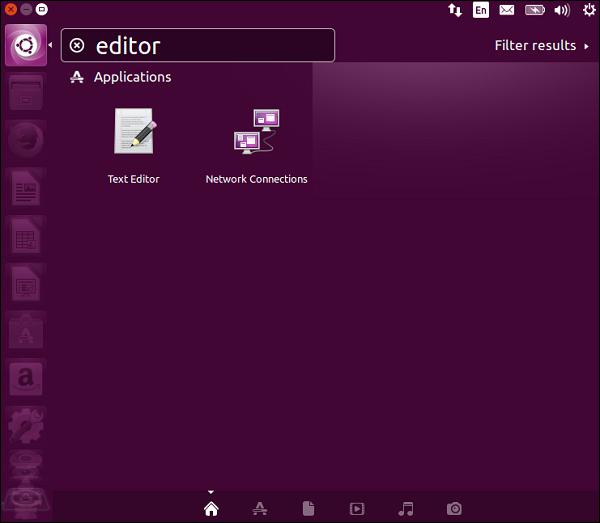Open the Files manager in the launcher
Screen dimensions: 600x523
(25, 94)
